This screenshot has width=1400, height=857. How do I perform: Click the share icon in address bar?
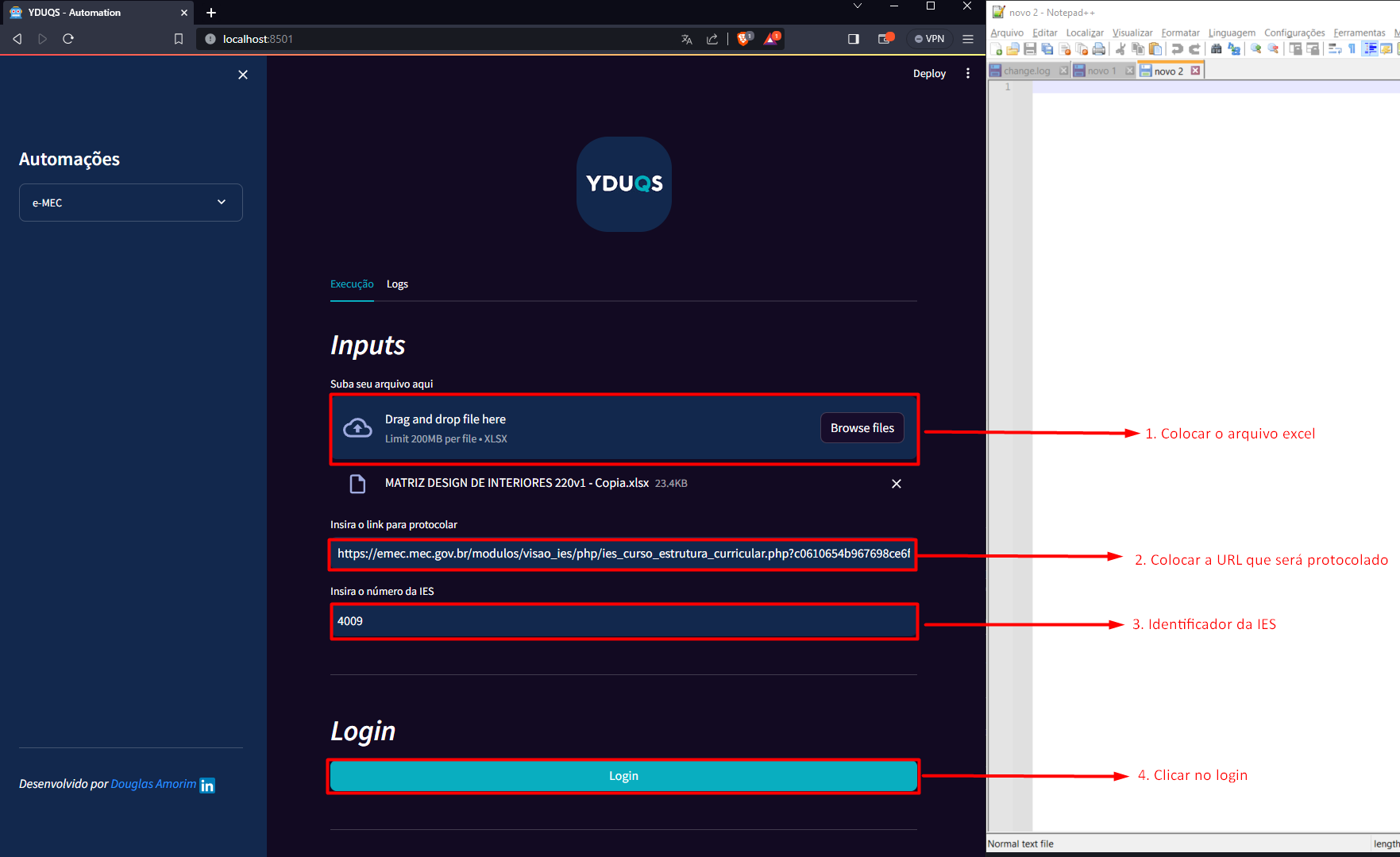(712, 39)
